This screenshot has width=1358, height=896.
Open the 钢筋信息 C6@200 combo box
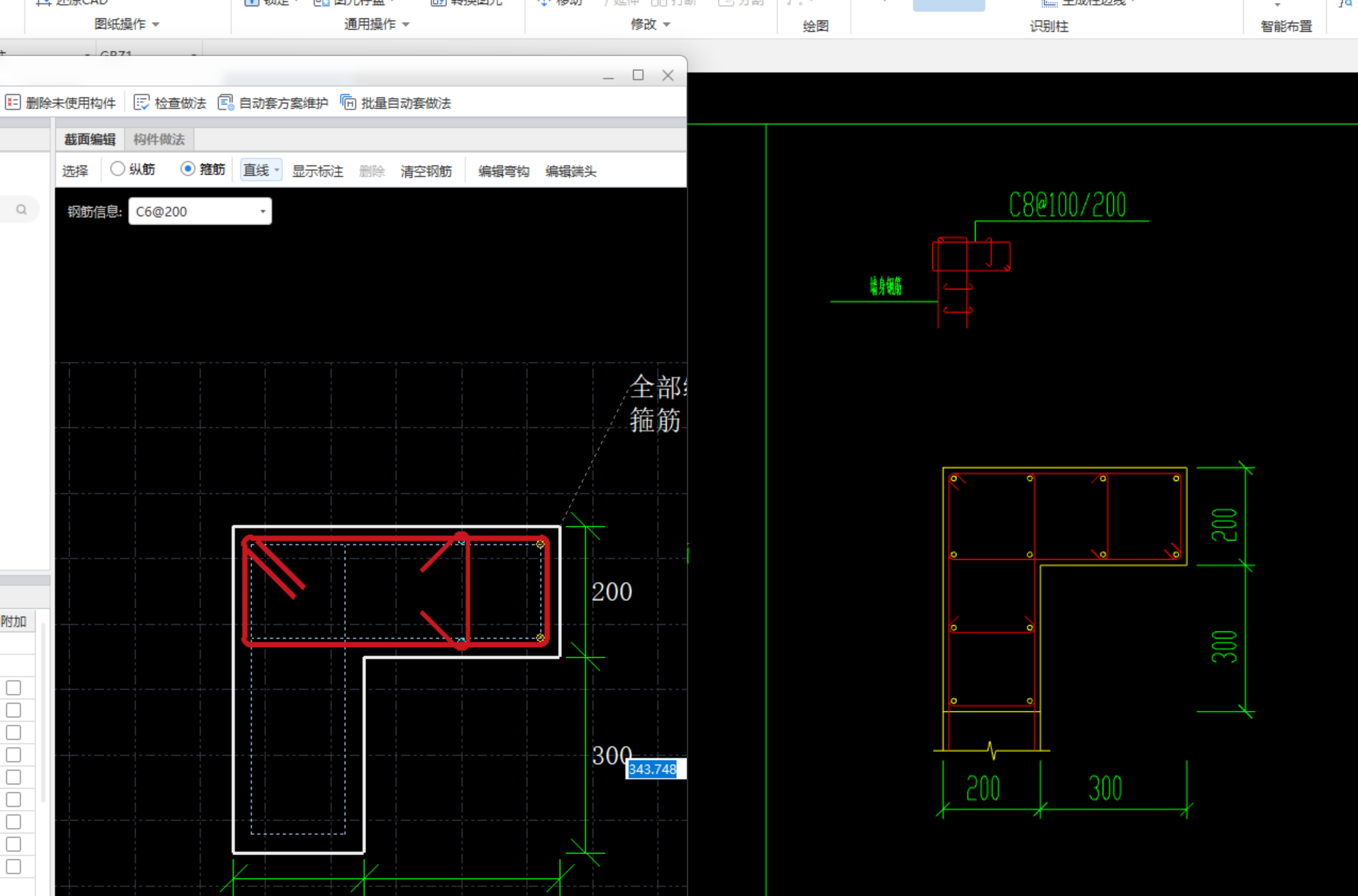tap(200, 211)
